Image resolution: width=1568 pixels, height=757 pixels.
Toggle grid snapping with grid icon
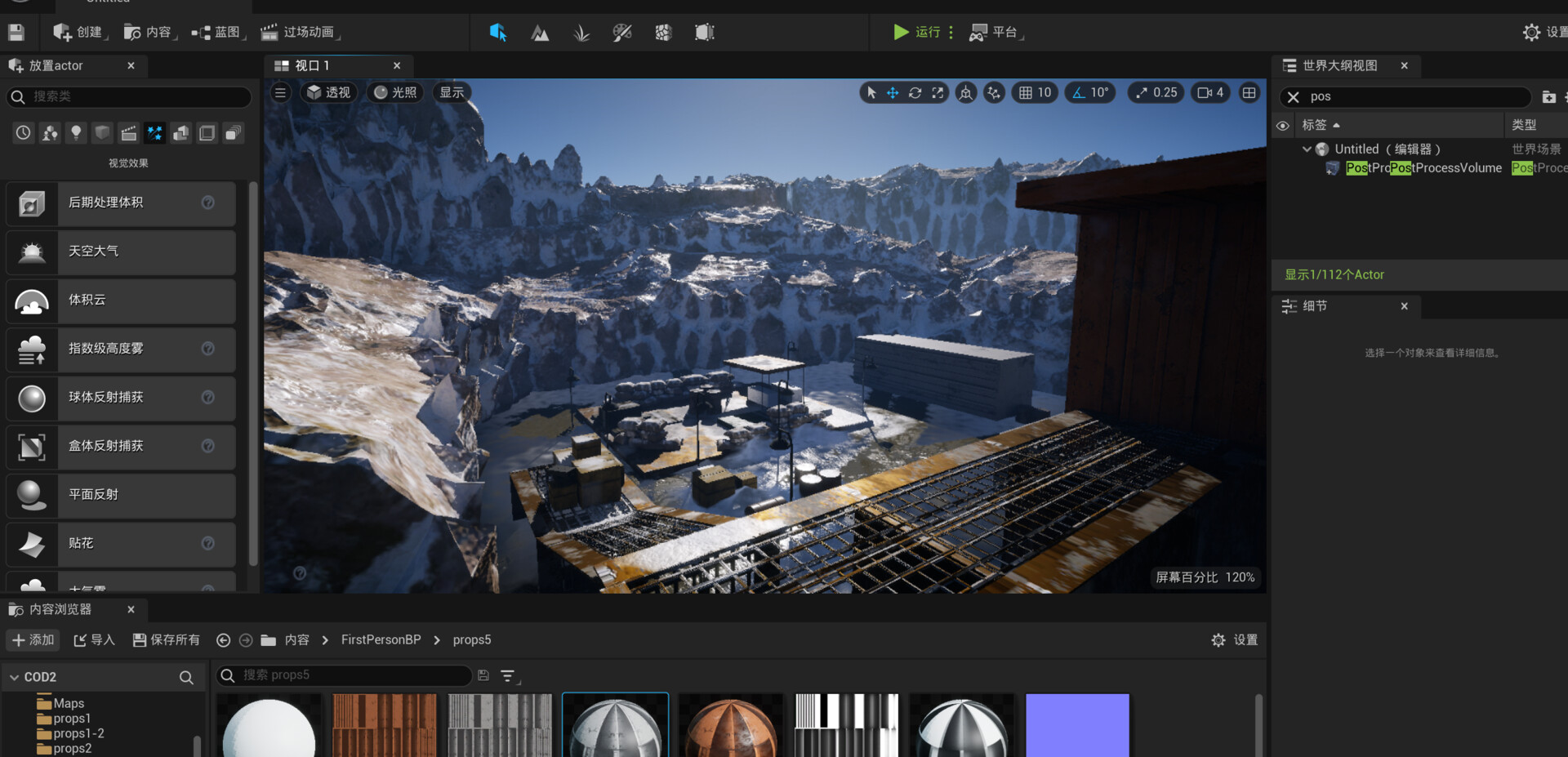tap(1026, 92)
